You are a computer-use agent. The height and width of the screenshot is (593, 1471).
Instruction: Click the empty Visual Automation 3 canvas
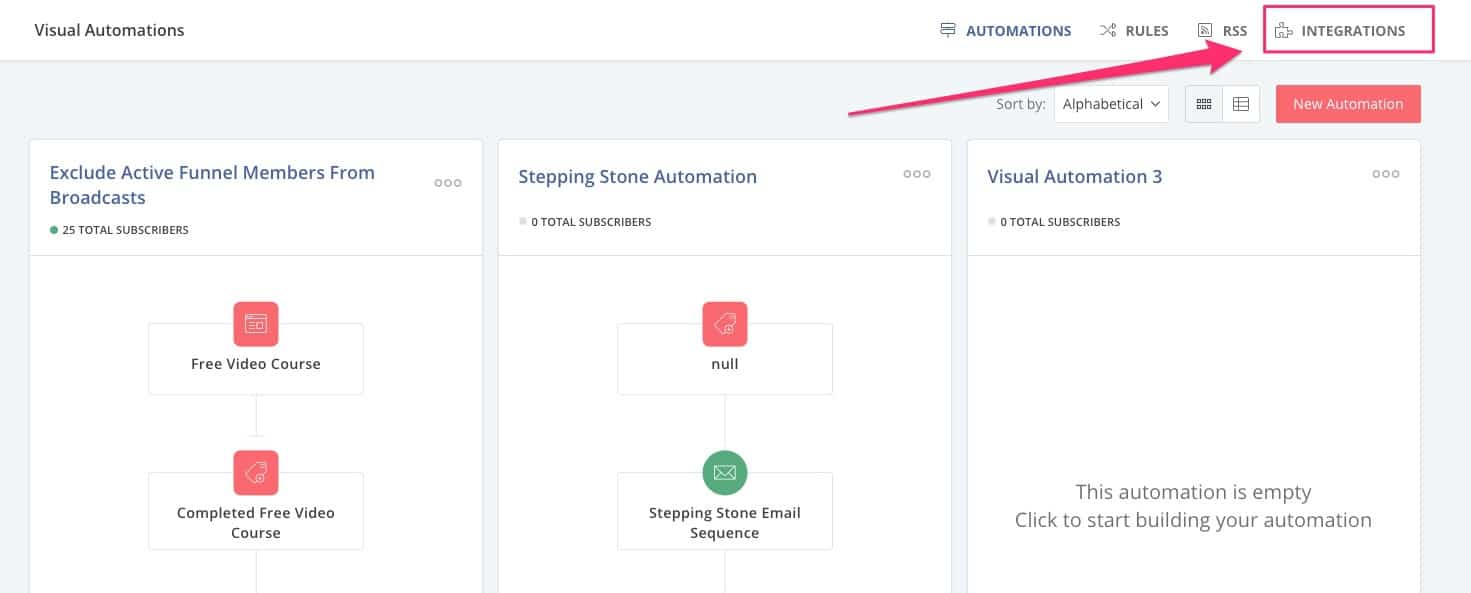(x=1193, y=506)
